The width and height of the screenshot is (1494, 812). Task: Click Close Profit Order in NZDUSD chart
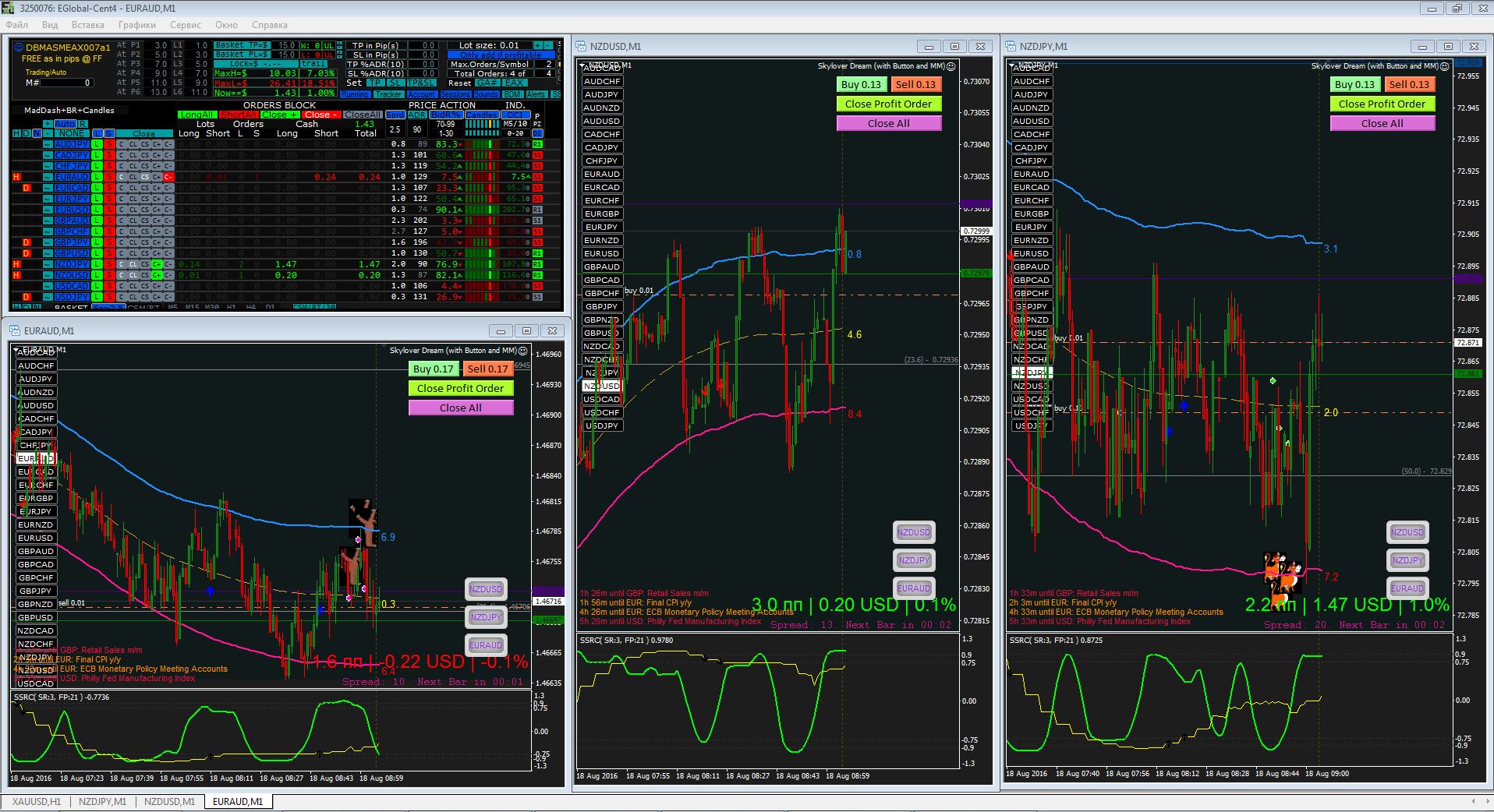(888, 104)
